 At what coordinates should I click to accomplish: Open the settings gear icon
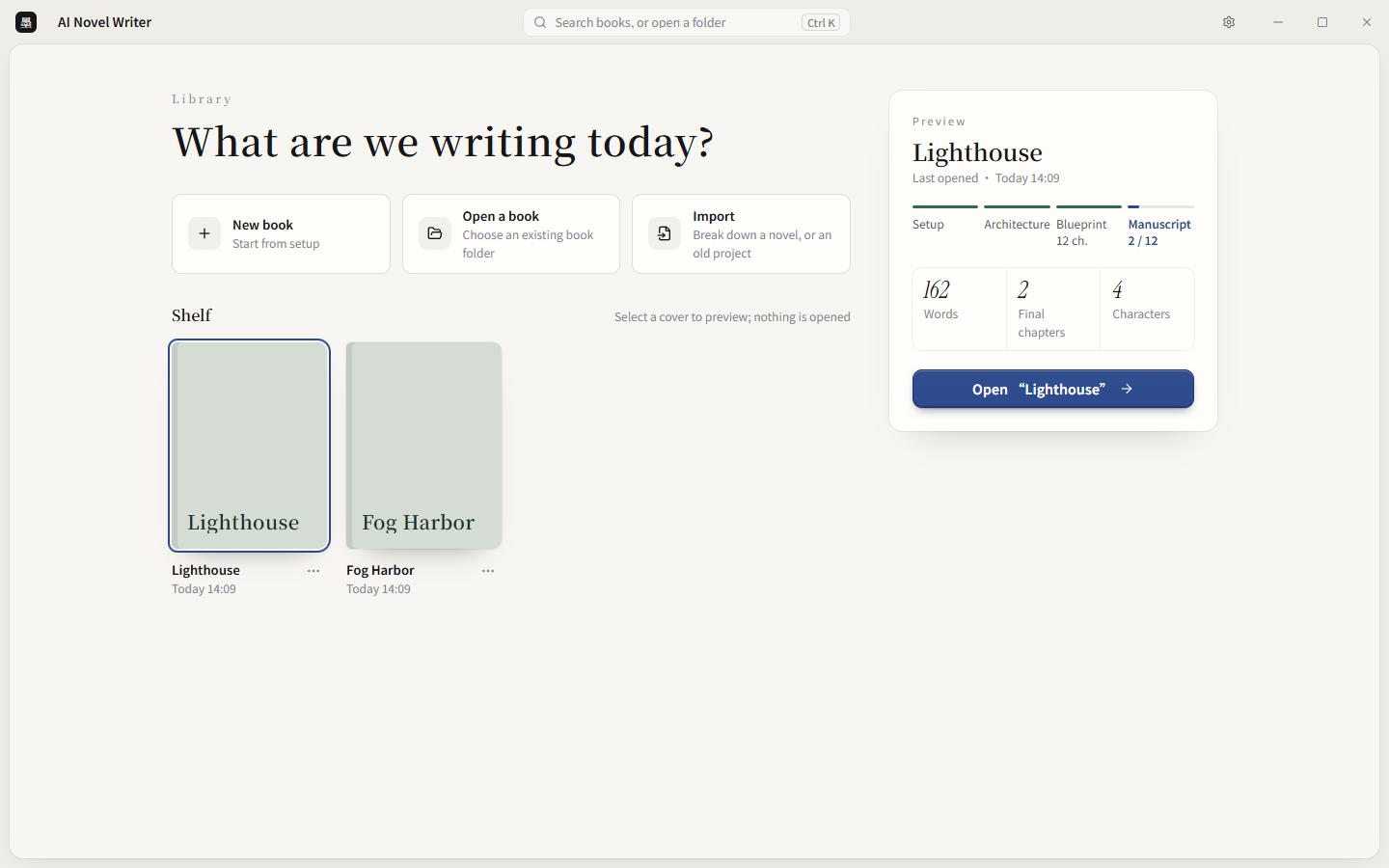[1229, 22]
